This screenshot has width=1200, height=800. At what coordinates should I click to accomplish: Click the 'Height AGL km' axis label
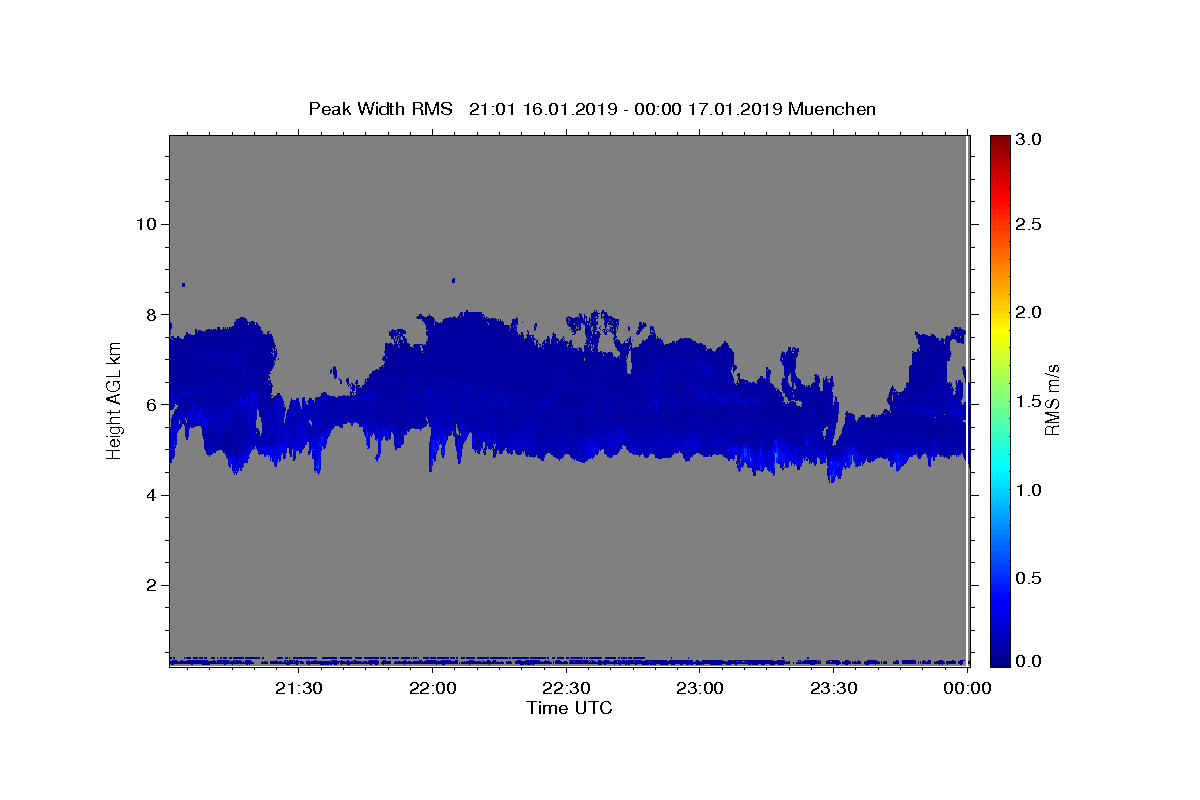pos(115,401)
